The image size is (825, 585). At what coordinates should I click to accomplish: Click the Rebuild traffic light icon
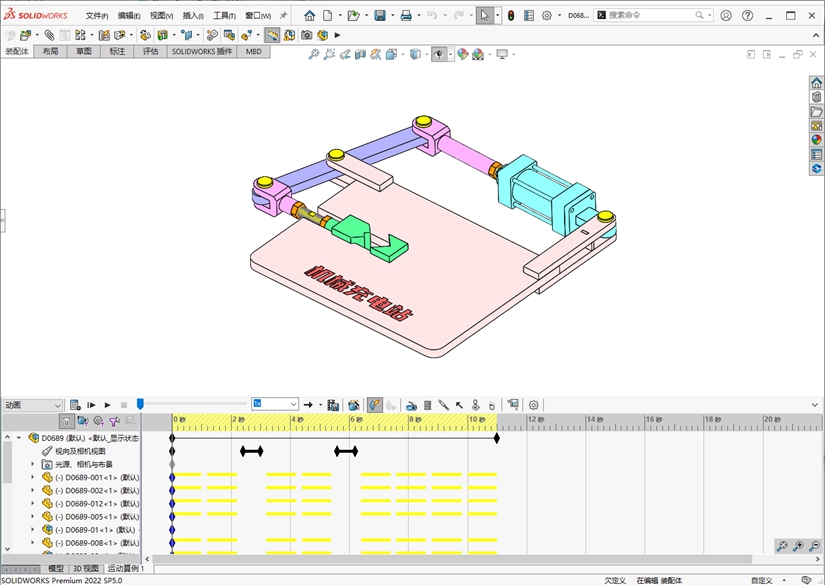(511, 16)
